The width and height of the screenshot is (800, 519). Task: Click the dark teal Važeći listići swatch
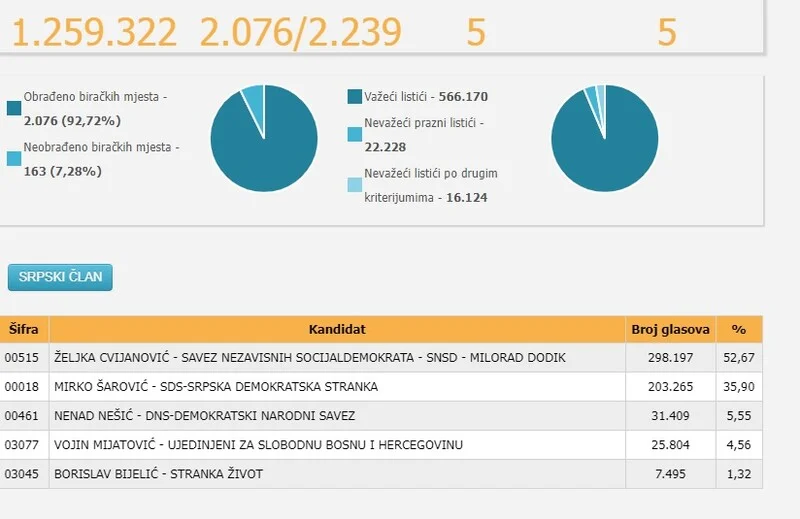coord(355,97)
